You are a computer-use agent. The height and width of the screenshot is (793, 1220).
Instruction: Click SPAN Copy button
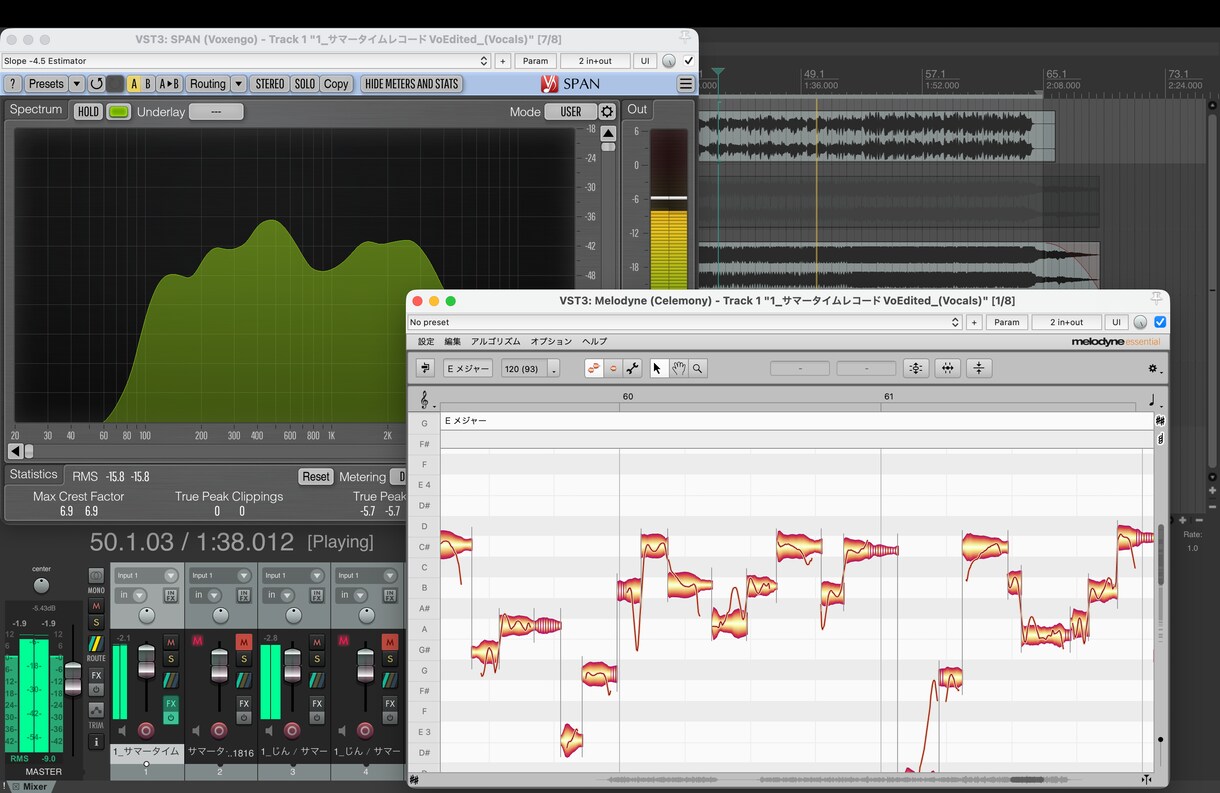click(x=336, y=84)
